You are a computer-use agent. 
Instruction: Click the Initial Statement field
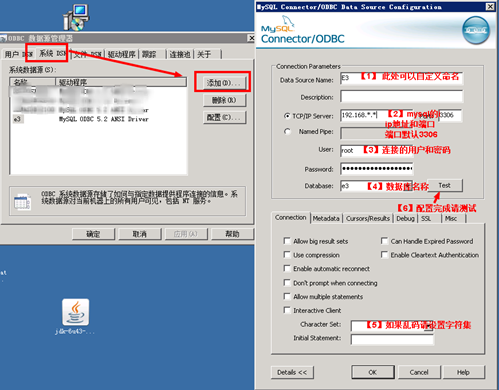(x=392, y=339)
